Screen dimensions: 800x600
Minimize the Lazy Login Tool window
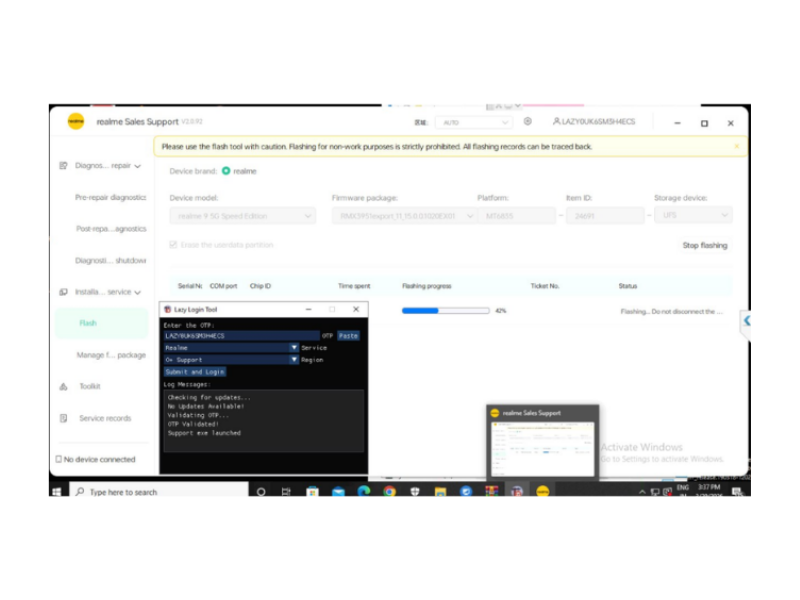tap(308, 309)
